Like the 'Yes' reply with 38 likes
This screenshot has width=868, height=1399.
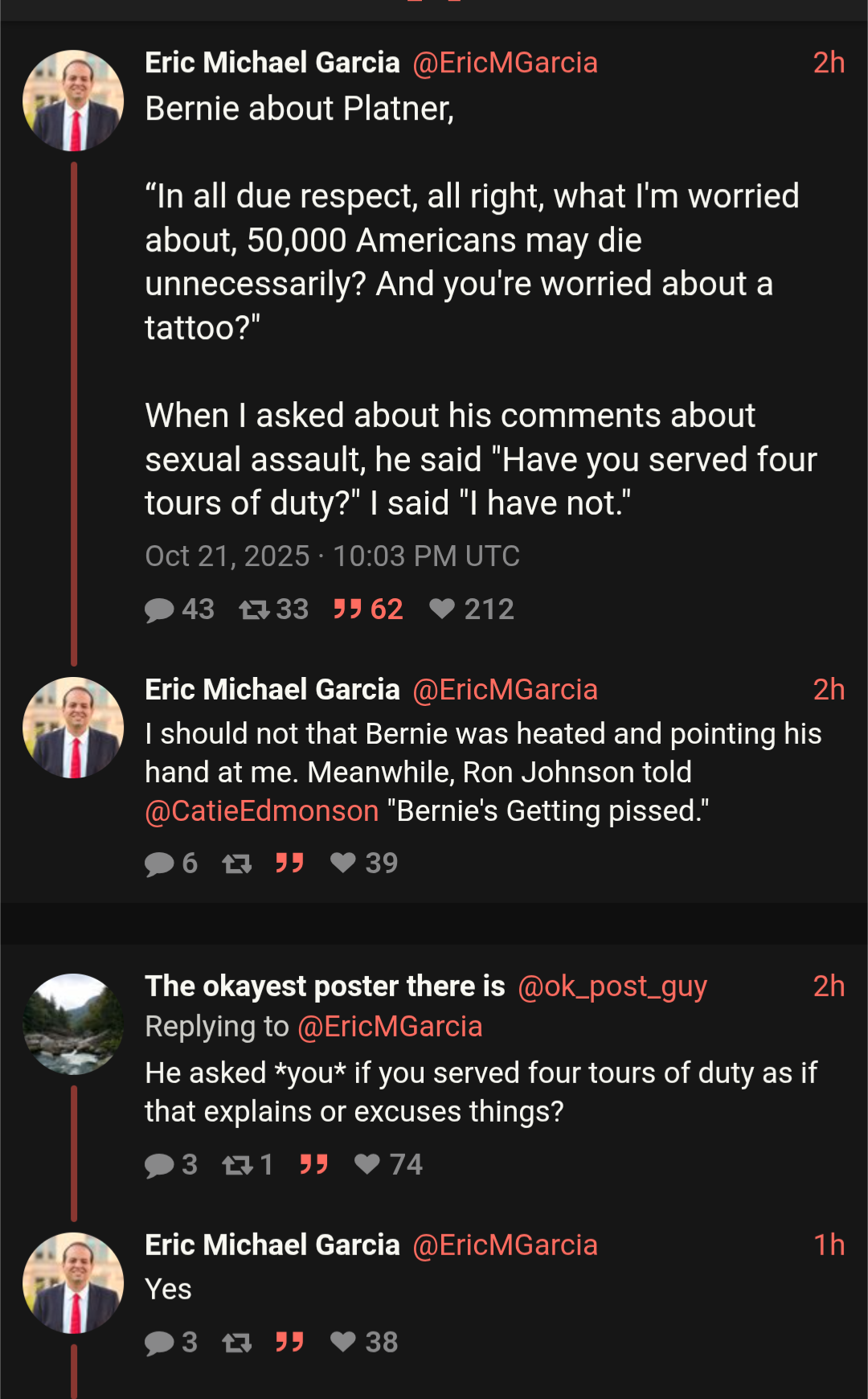coord(343,1342)
